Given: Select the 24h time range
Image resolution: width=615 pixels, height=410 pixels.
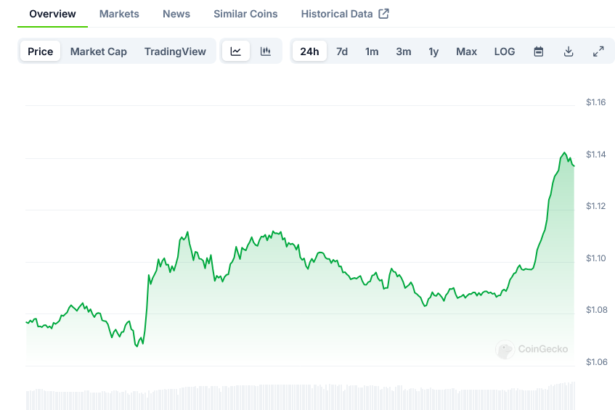Looking at the screenshot, I should [x=309, y=52].
